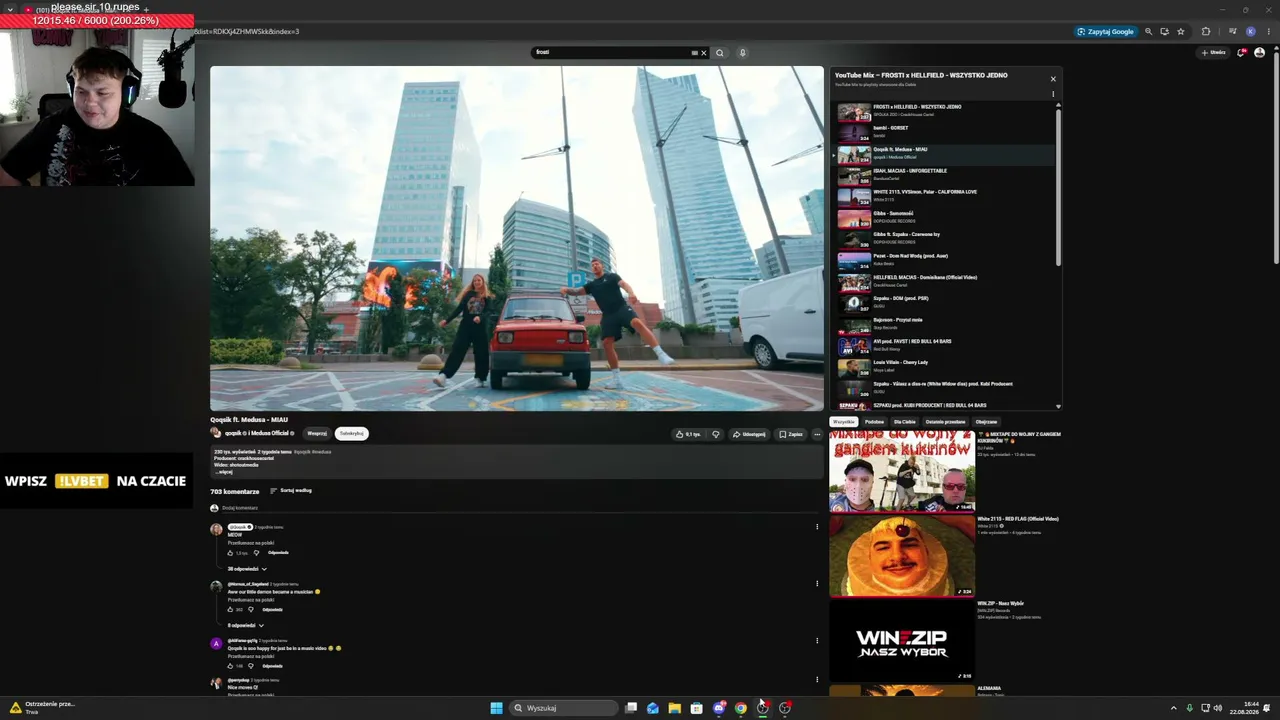Screen dimensions: 1280x720
Task: Open Chrome from the taskbar
Action: 740,708
